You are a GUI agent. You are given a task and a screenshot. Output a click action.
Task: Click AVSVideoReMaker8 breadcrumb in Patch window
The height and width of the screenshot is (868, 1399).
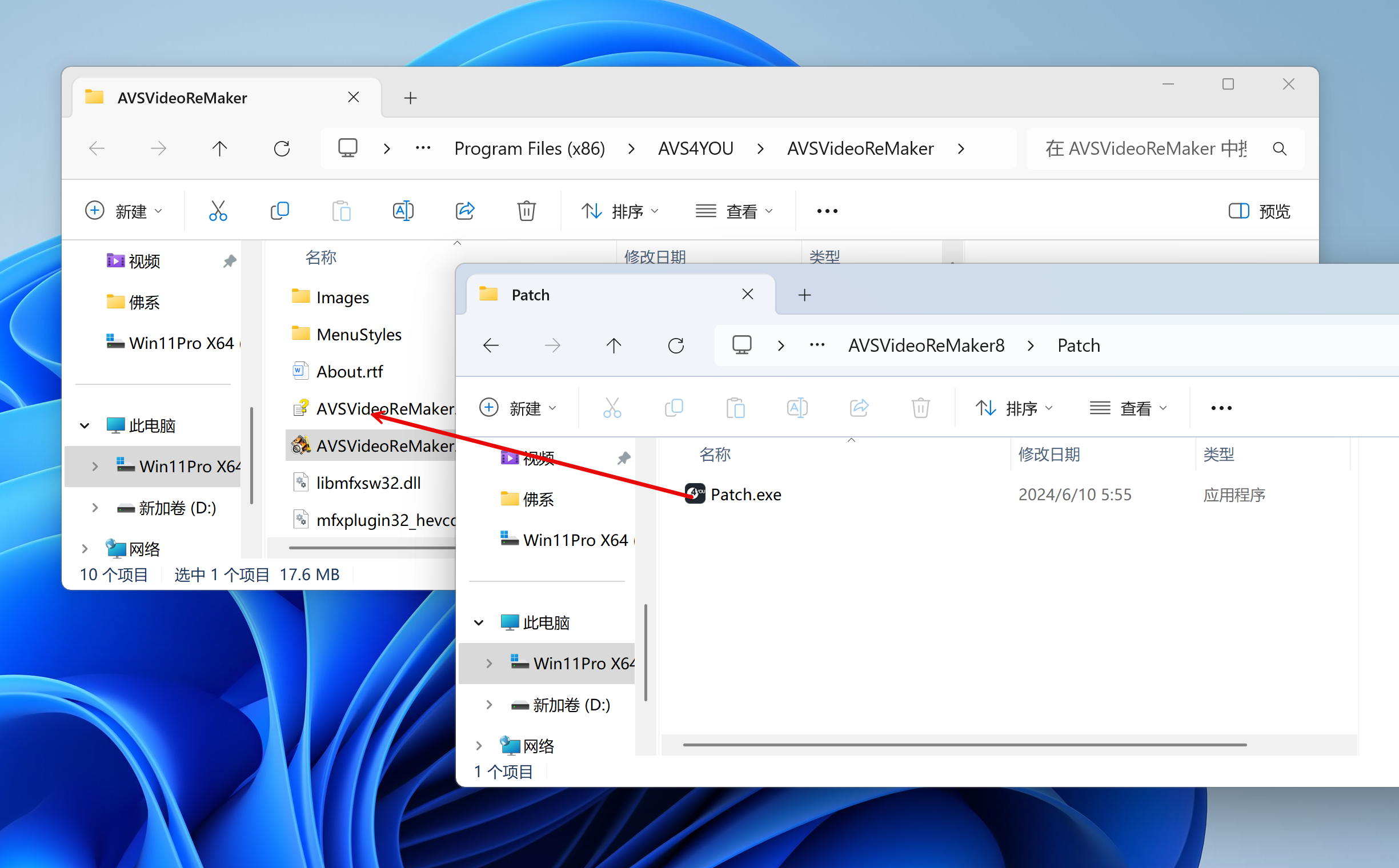[x=926, y=345]
